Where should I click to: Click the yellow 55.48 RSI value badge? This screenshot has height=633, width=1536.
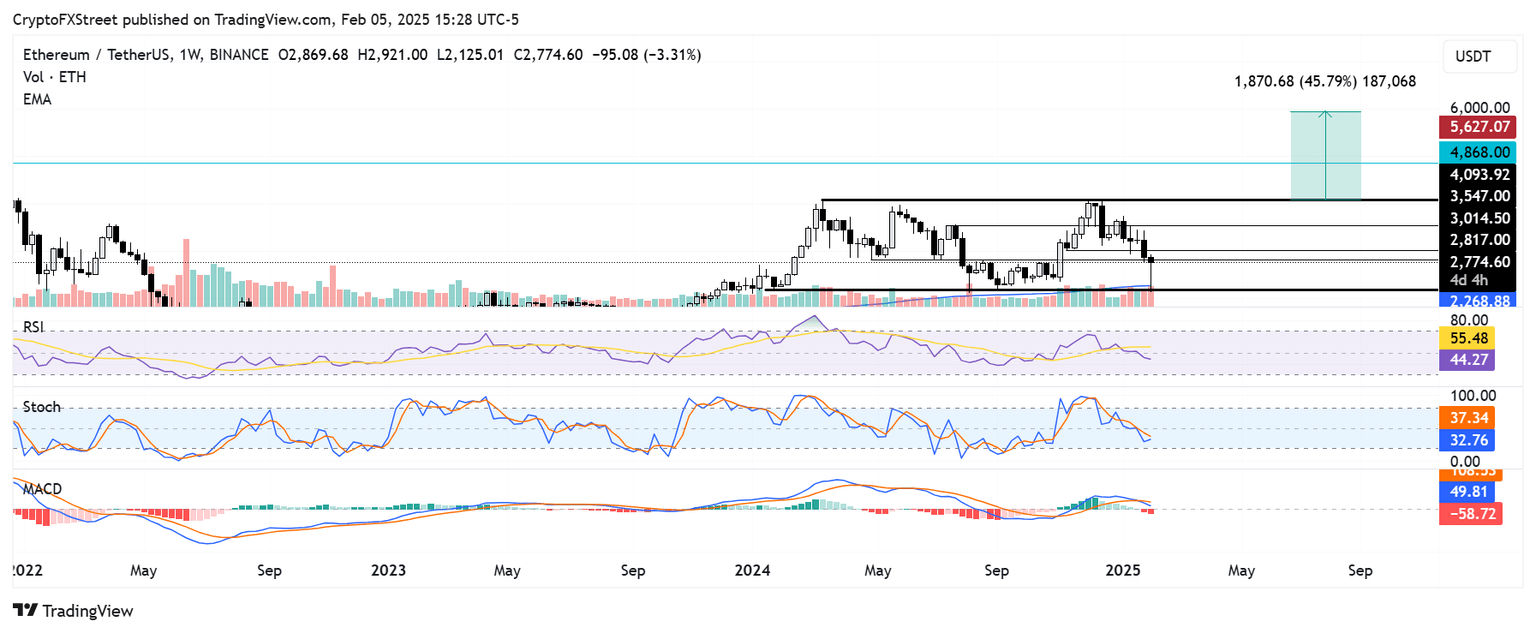pyautogui.click(x=1467, y=338)
